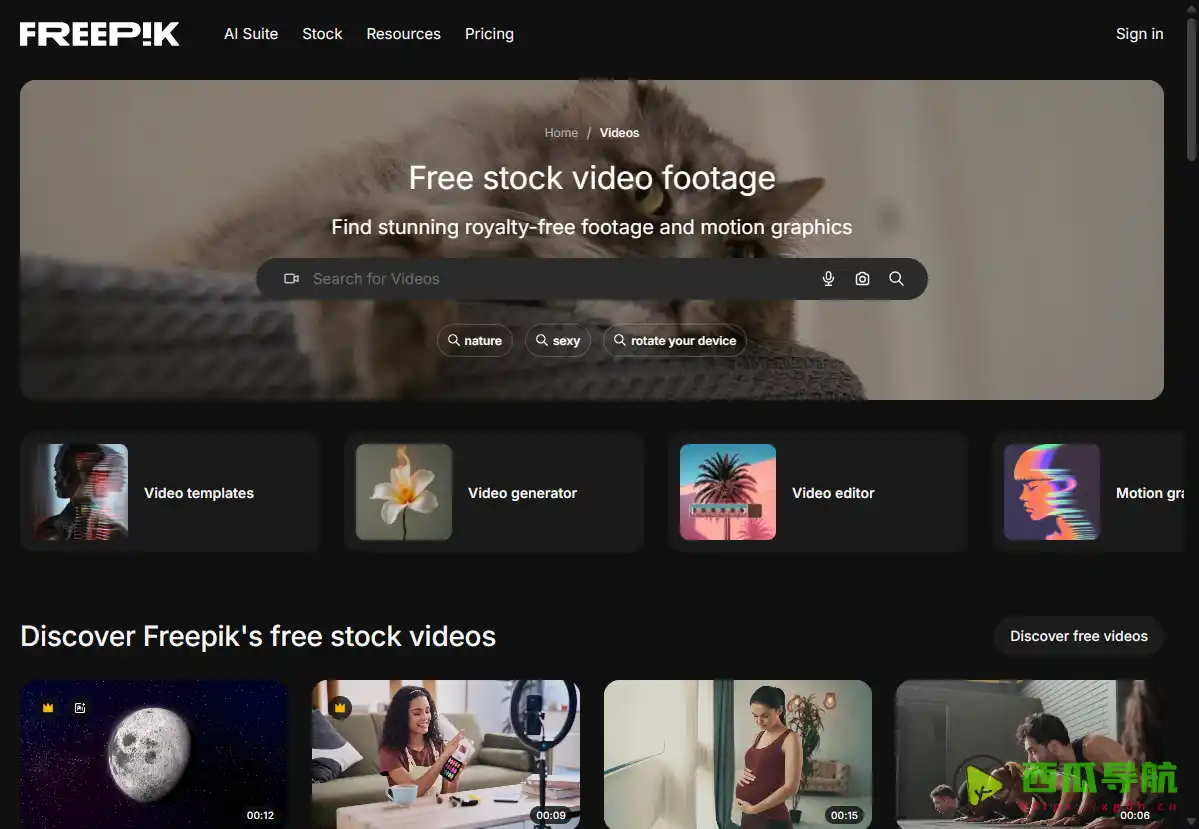Expand the Stock menu

322,34
